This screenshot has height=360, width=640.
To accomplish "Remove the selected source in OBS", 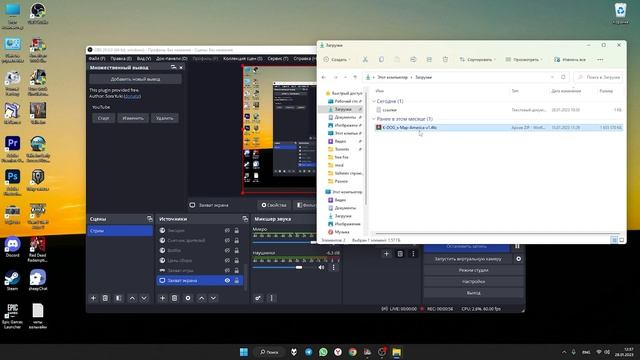I will [175, 298].
